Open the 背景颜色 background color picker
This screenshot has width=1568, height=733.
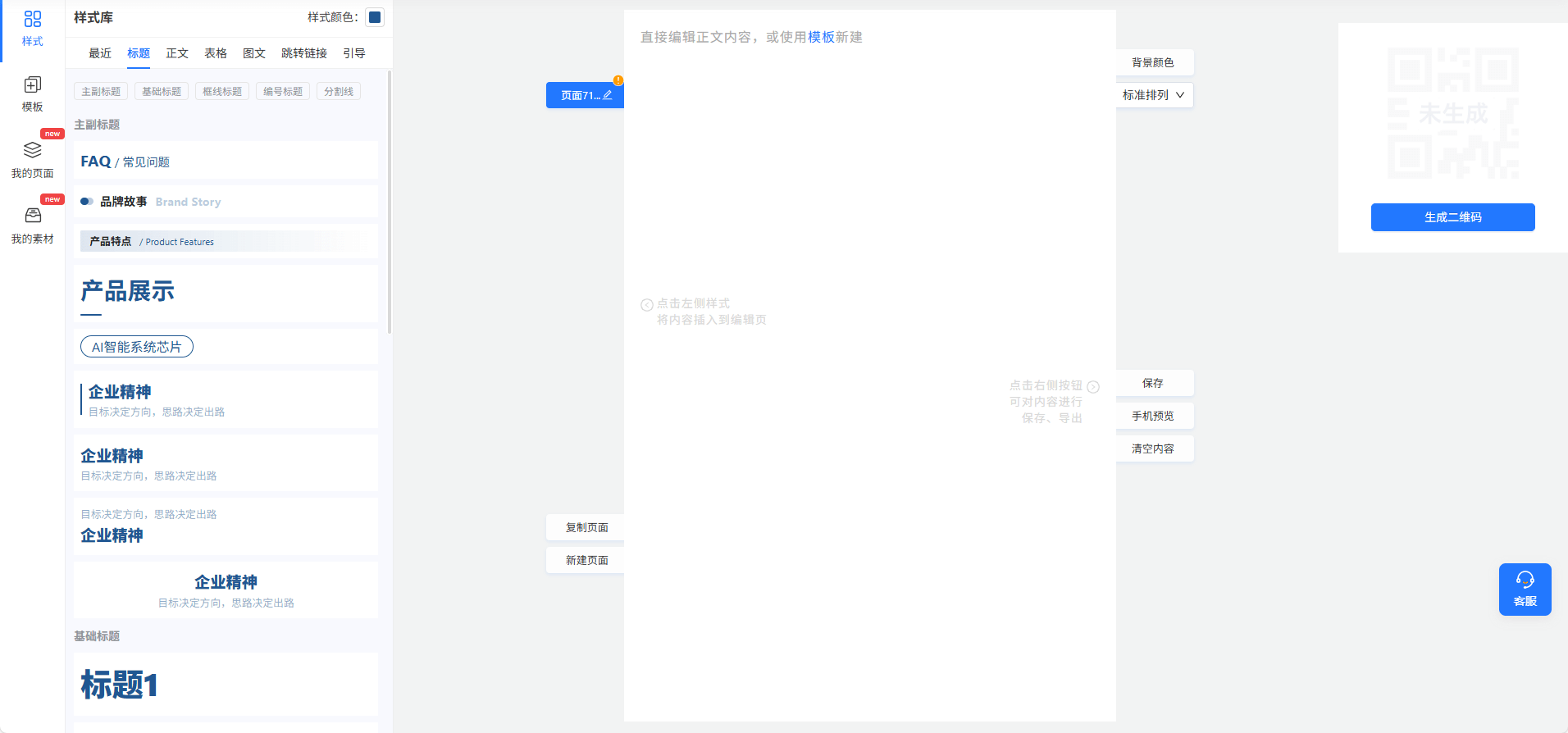[x=1152, y=62]
